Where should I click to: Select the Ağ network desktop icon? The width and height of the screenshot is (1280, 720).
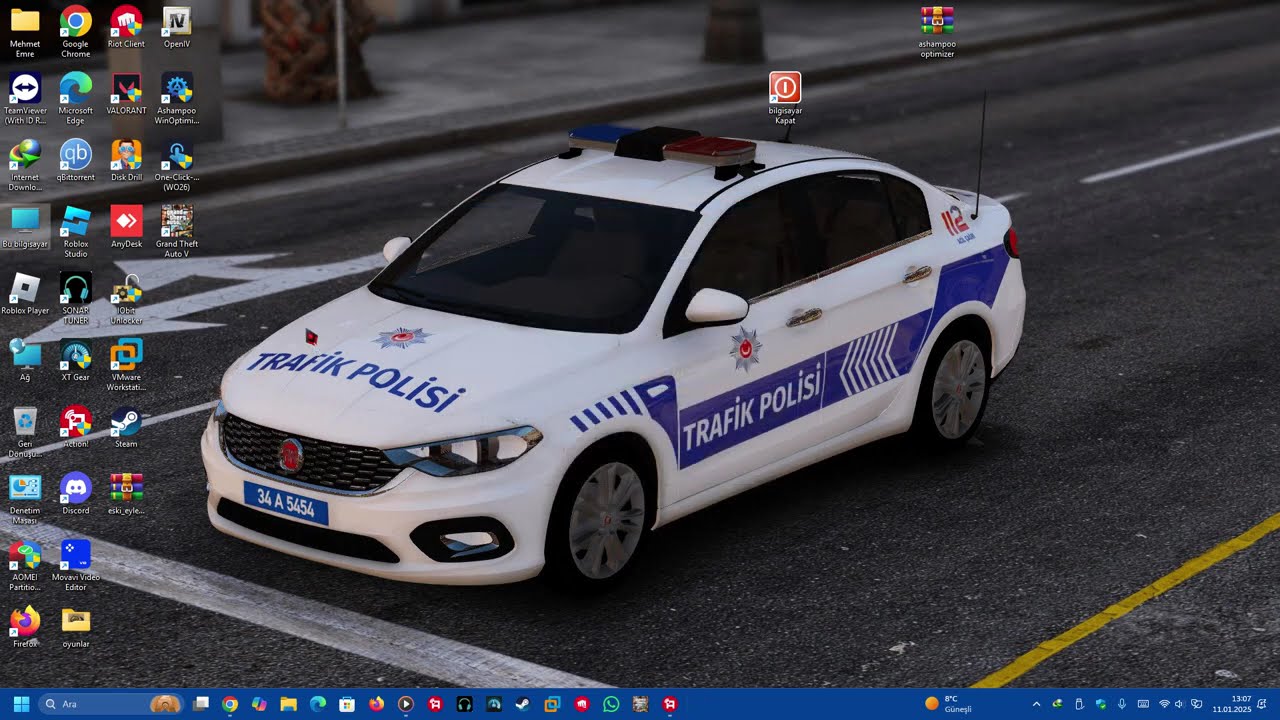(25, 361)
